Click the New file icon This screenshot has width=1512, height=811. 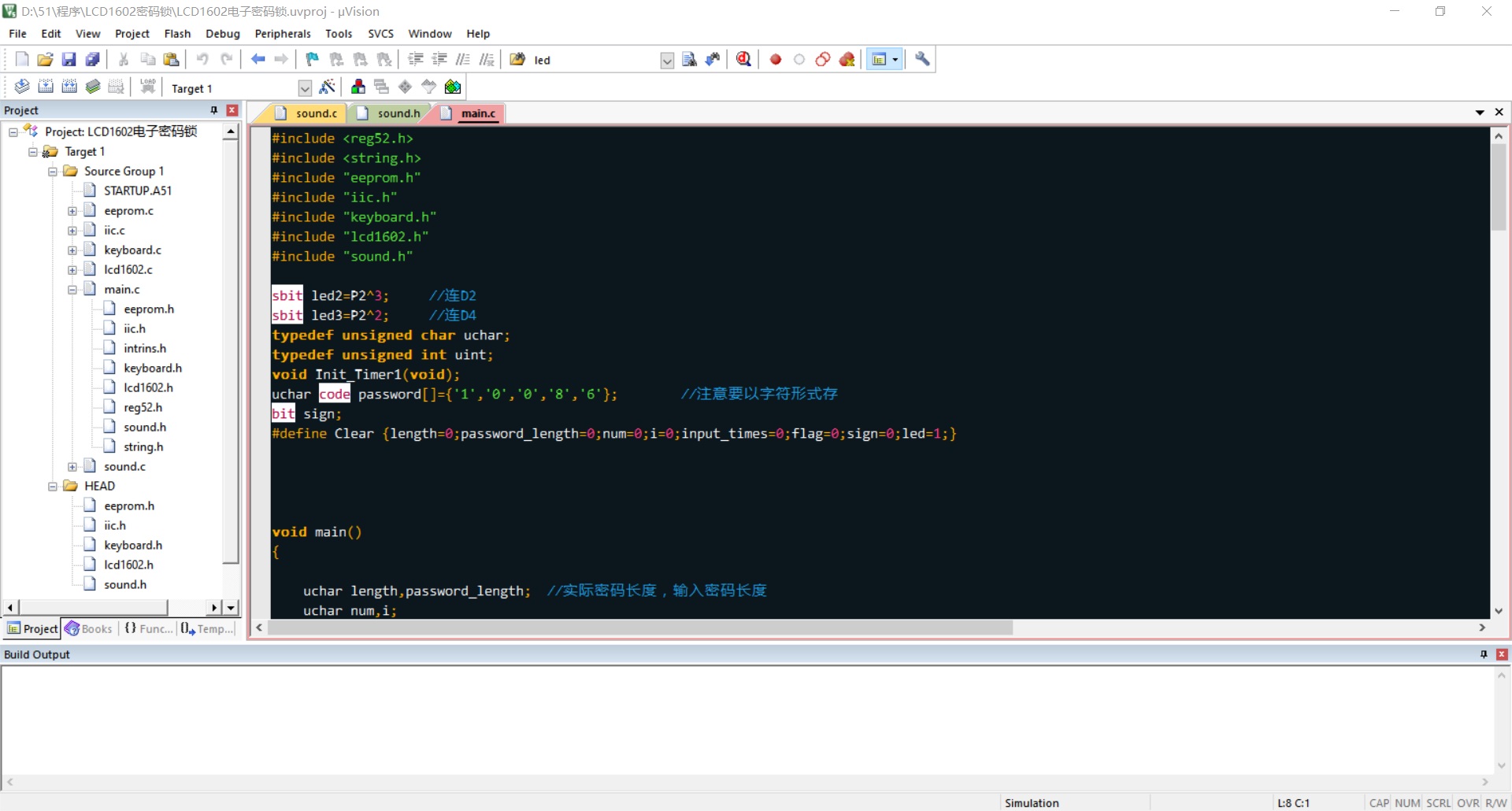coord(22,59)
